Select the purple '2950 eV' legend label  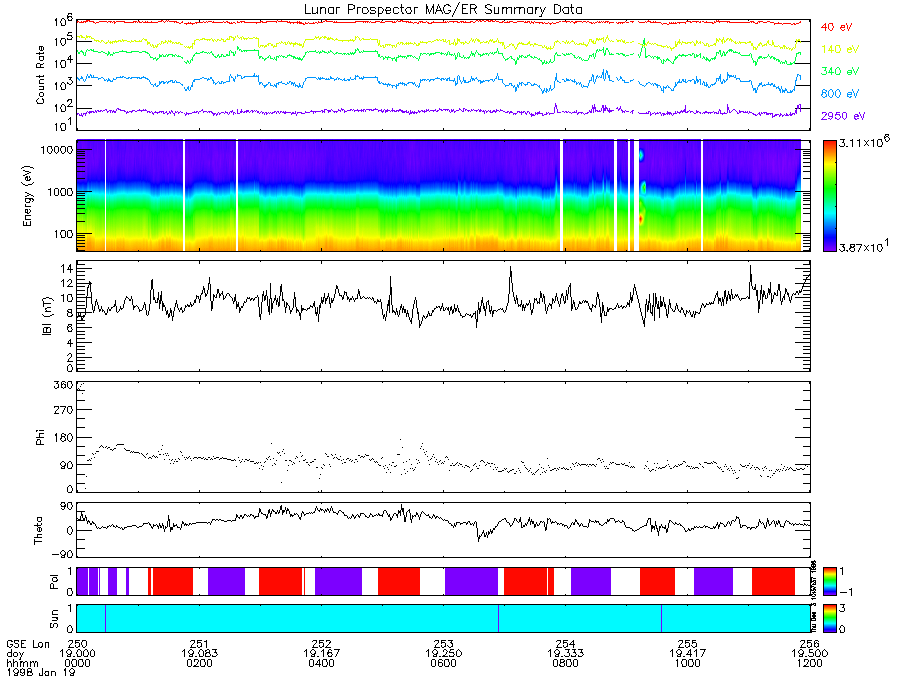(843, 116)
